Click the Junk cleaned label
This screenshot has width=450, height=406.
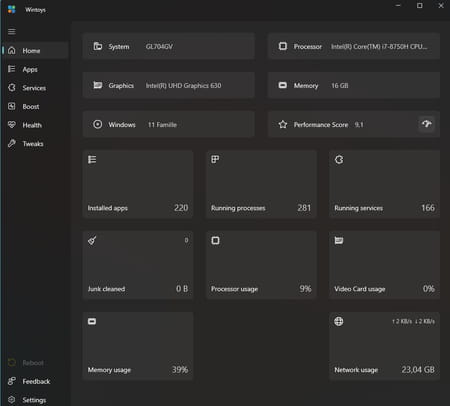[106, 289]
